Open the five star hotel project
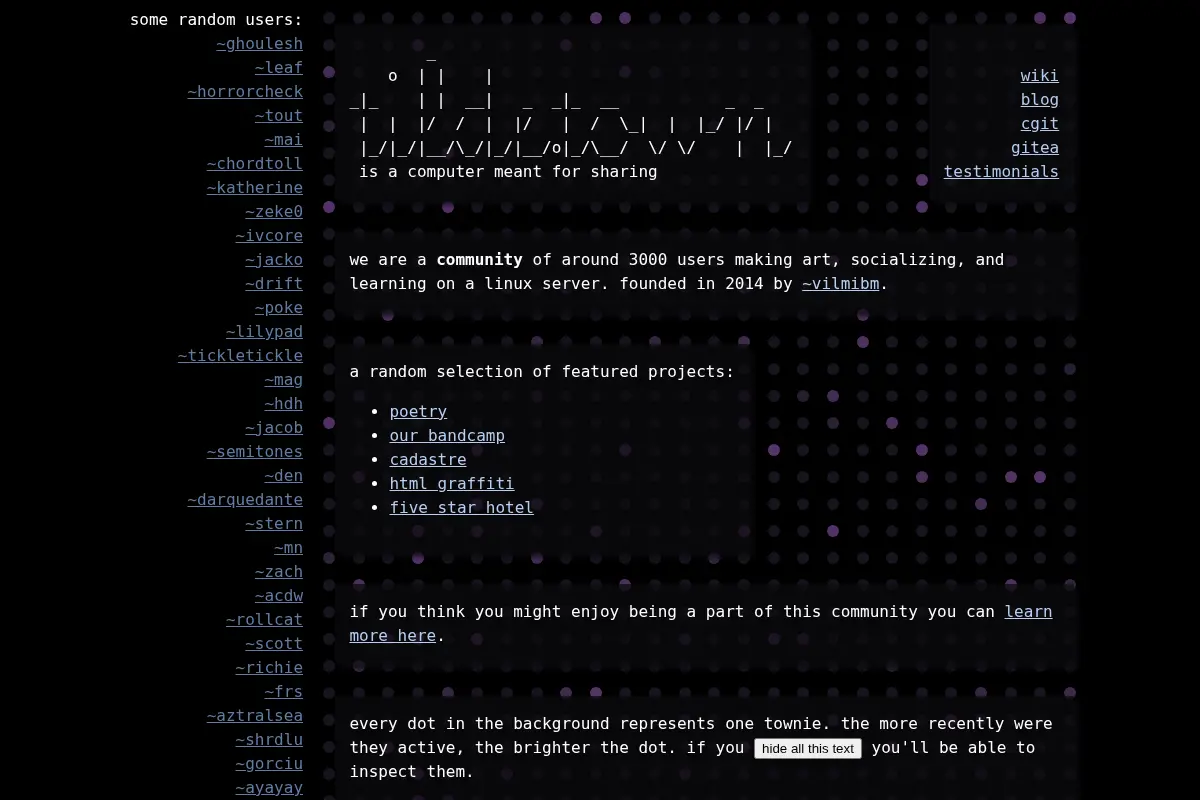1200x800 pixels. [x=461, y=508]
